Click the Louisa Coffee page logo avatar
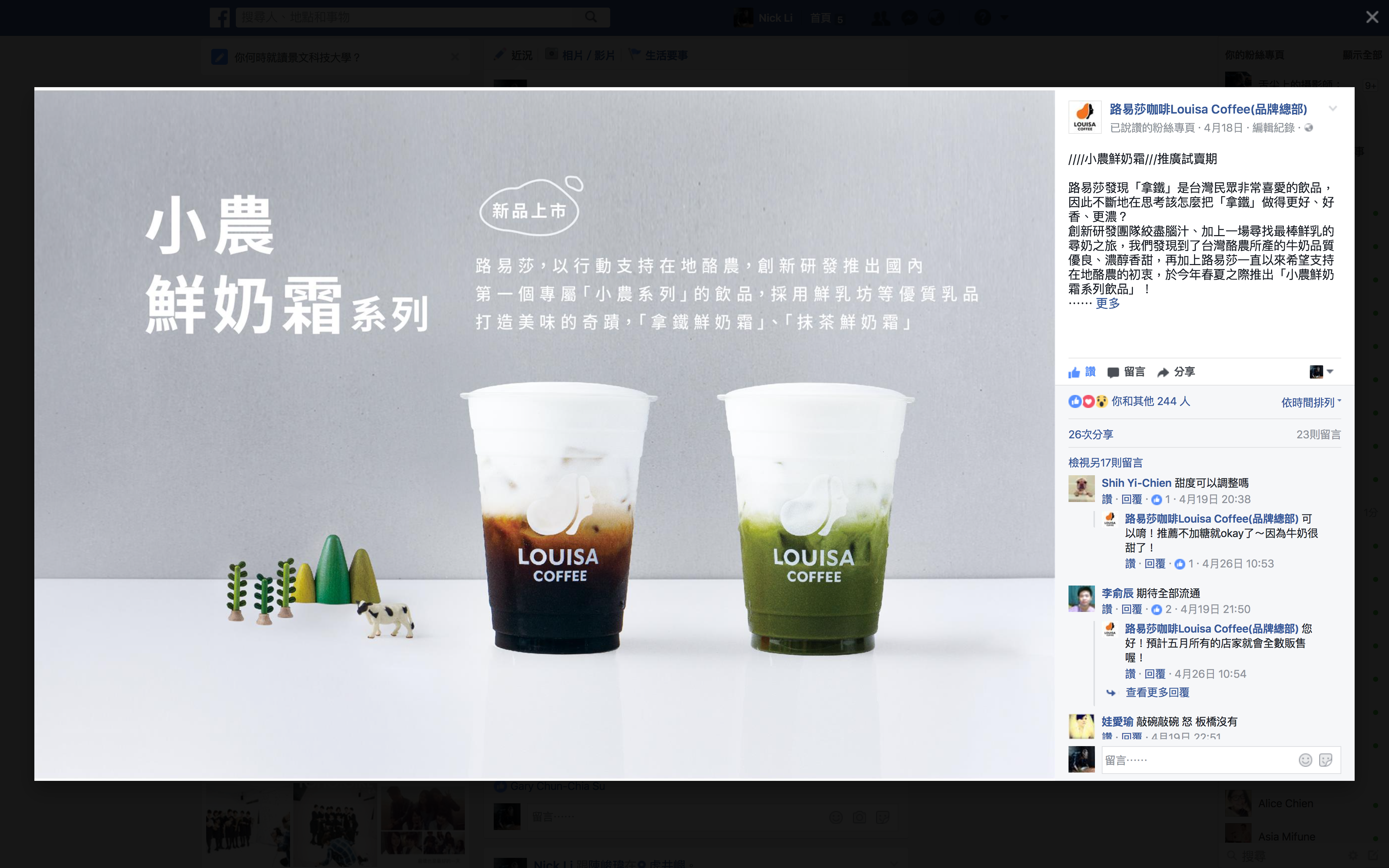 click(x=1085, y=117)
